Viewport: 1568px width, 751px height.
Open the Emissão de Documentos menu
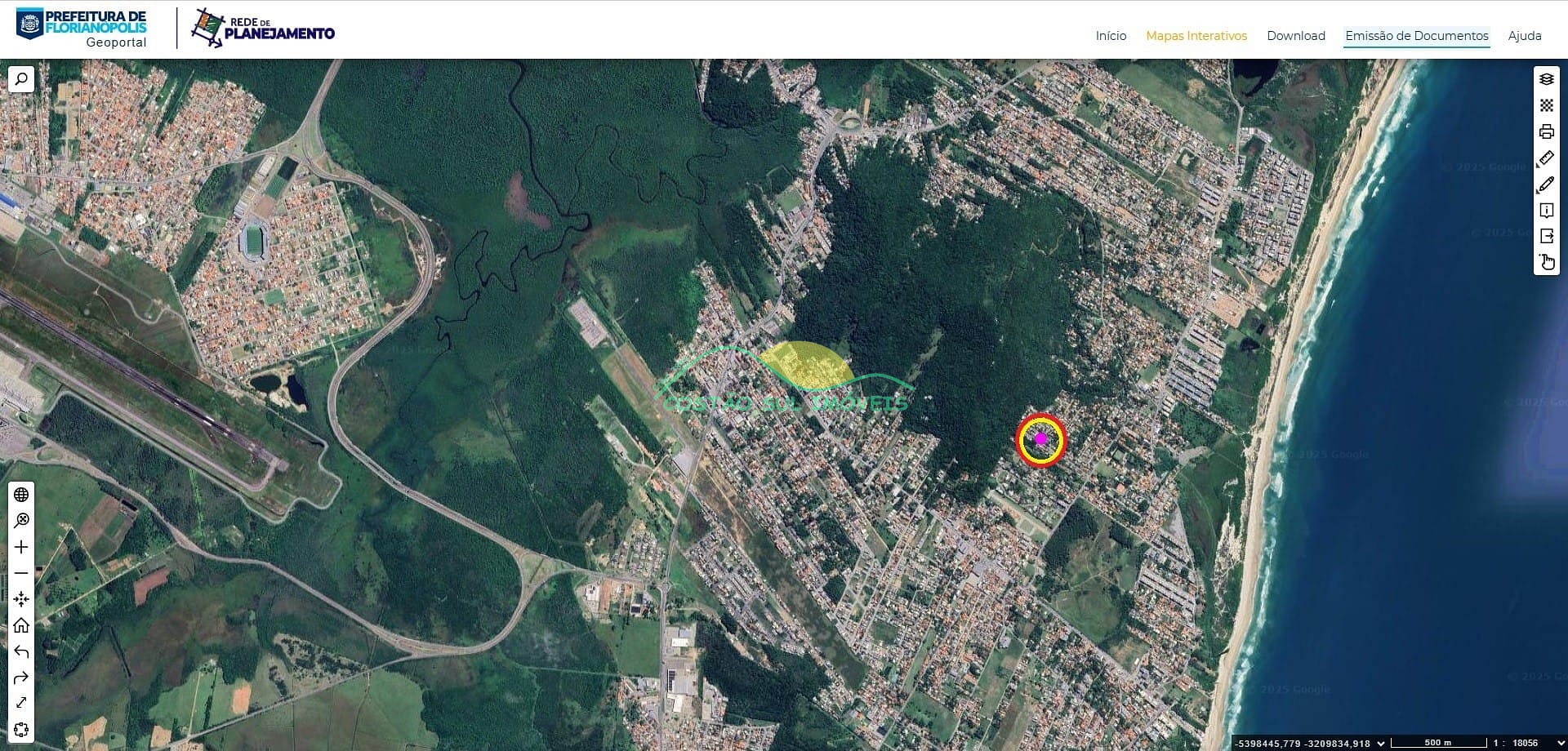[1416, 36]
